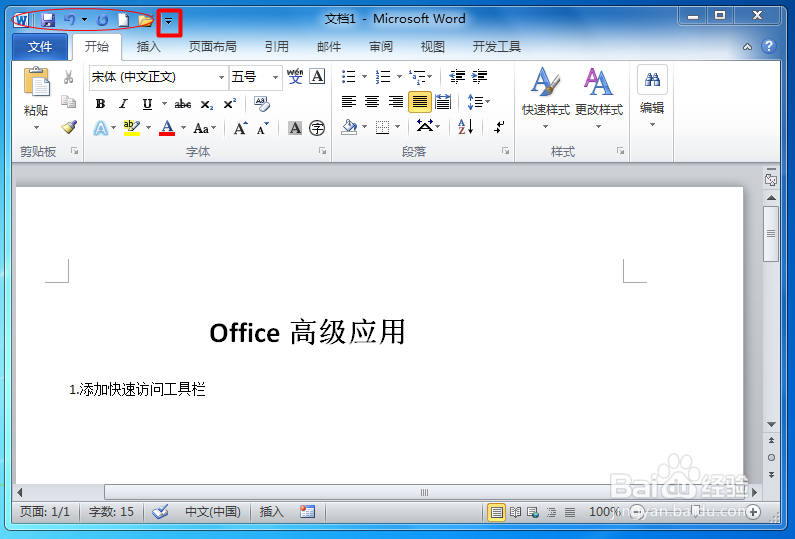795x539 pixels.
Task: Click the Sort A-Z icon
Action: coord(465,127)
